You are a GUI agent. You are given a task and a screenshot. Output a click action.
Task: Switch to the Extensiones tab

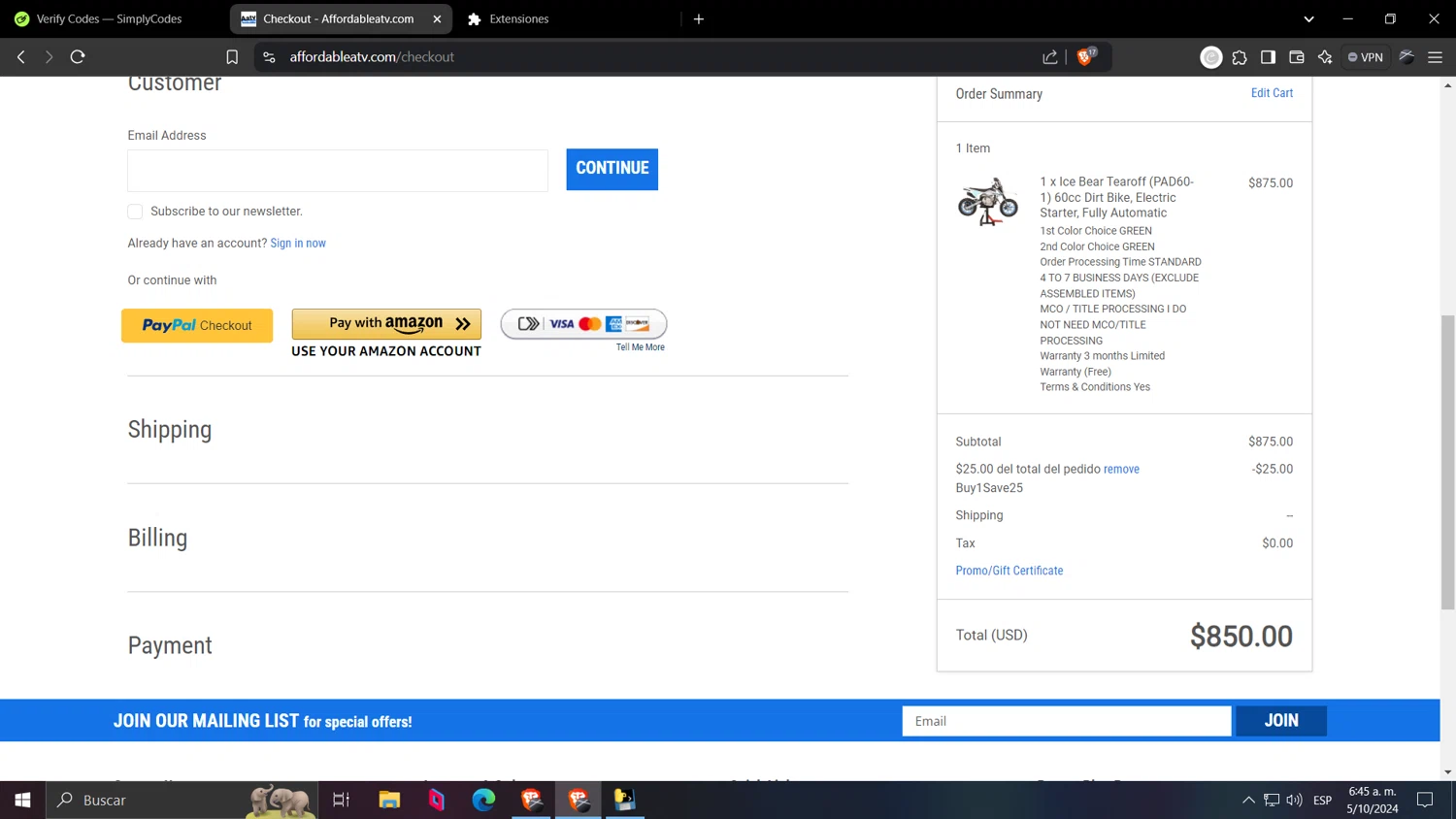(x=519, y=18)
